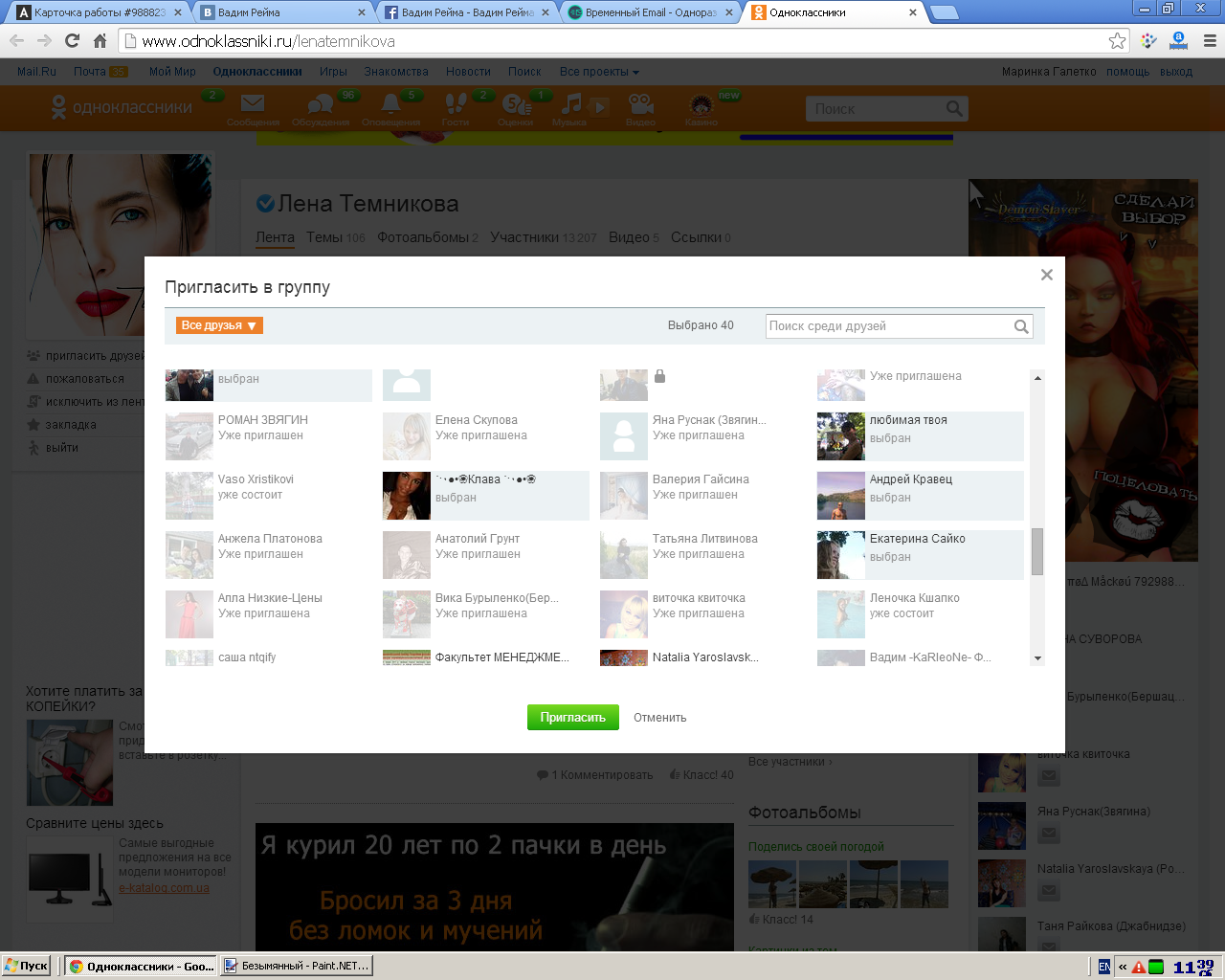1225x980 pixels.
Task: Click the friends list scrollbar thumb
Action: click(x=1037, y=551)
